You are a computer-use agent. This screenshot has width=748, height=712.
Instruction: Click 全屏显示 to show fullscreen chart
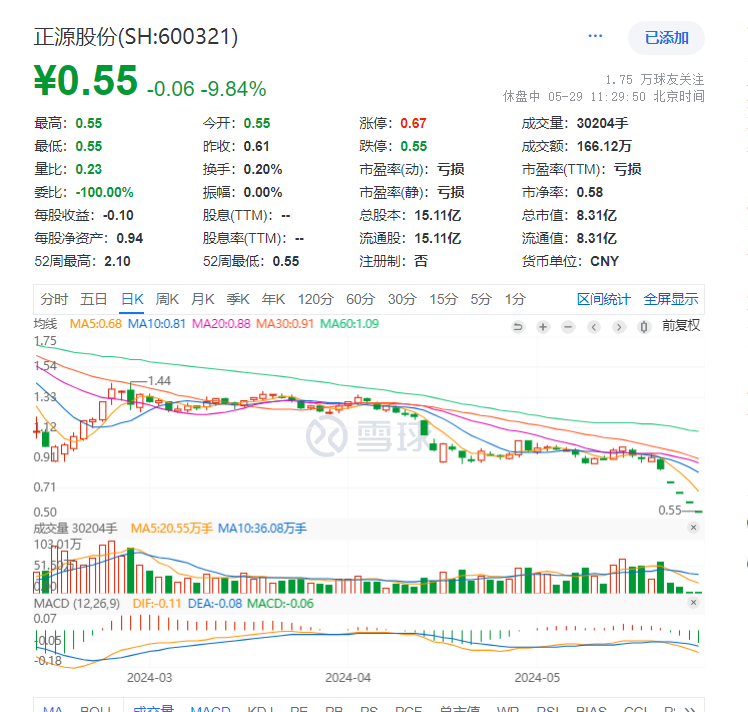[671, 299]
